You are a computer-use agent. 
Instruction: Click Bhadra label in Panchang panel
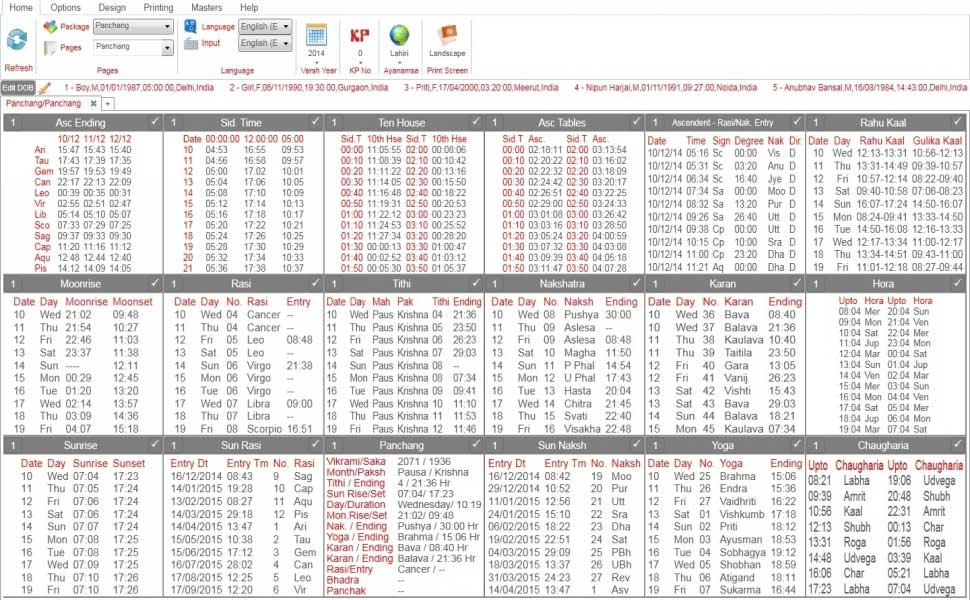[x=343, y=580]
